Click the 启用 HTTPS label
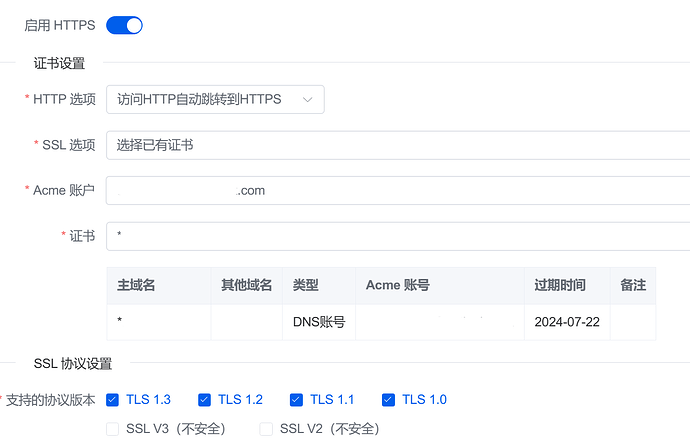The image size is (690, 444). tap(60, 25)
